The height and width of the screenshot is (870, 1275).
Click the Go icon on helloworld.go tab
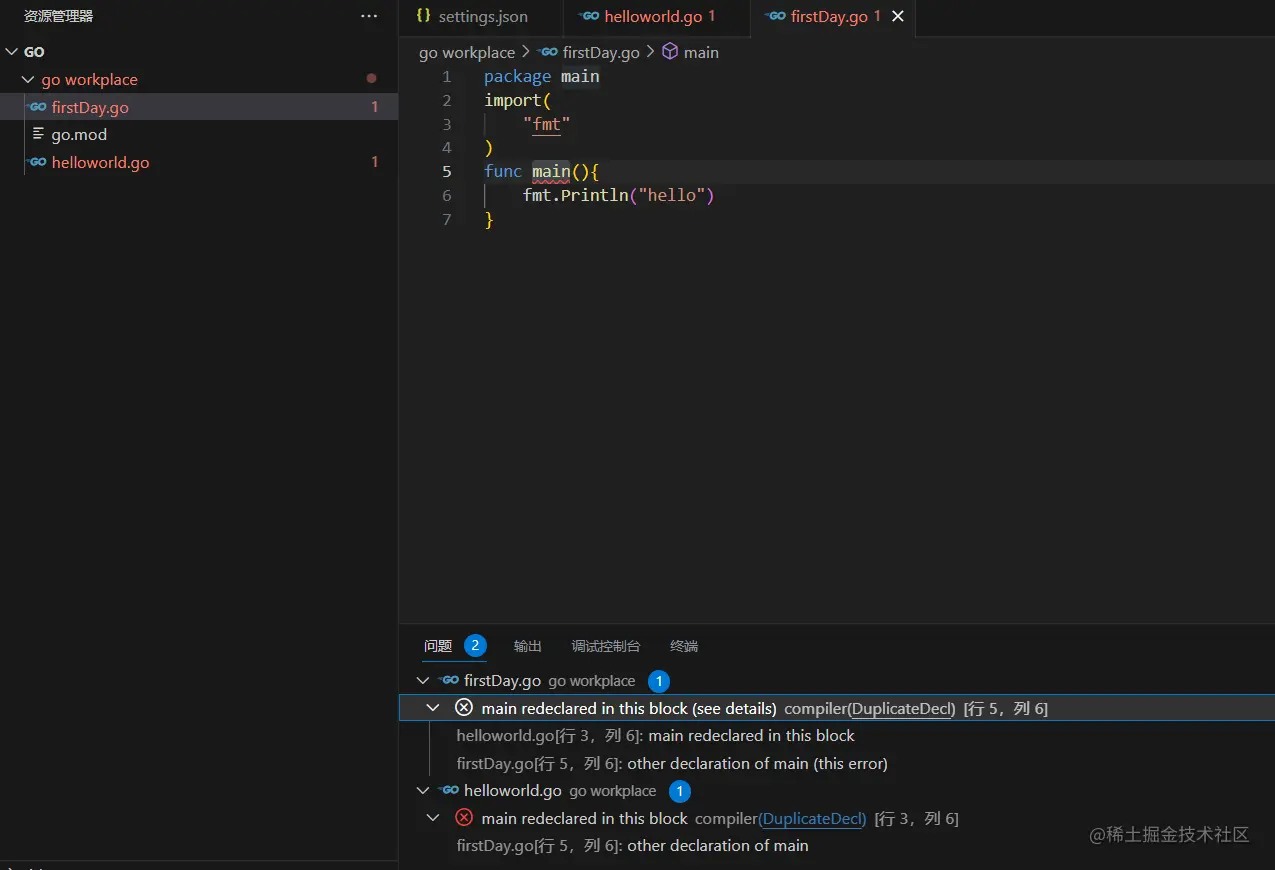(x=589, y=16)
